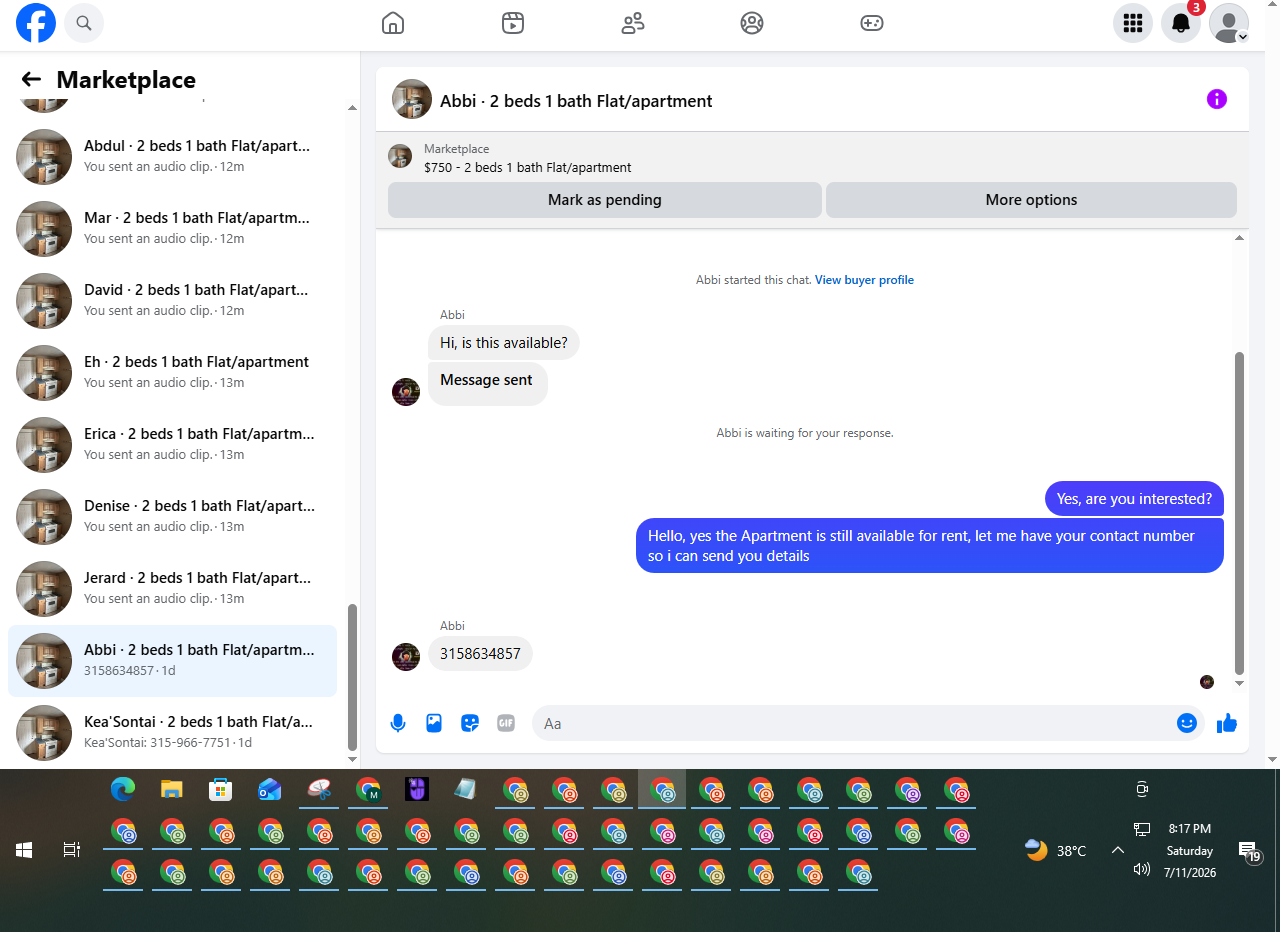The image size is (1280, 932).
Task: Open the Windows notification center icon
Action: click(x=1250, y=852)
